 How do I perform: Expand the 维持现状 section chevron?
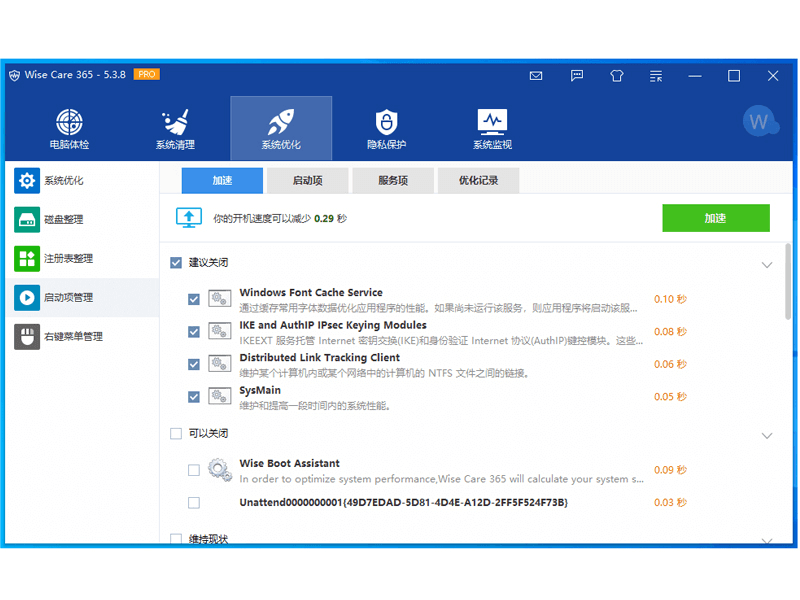767,540
